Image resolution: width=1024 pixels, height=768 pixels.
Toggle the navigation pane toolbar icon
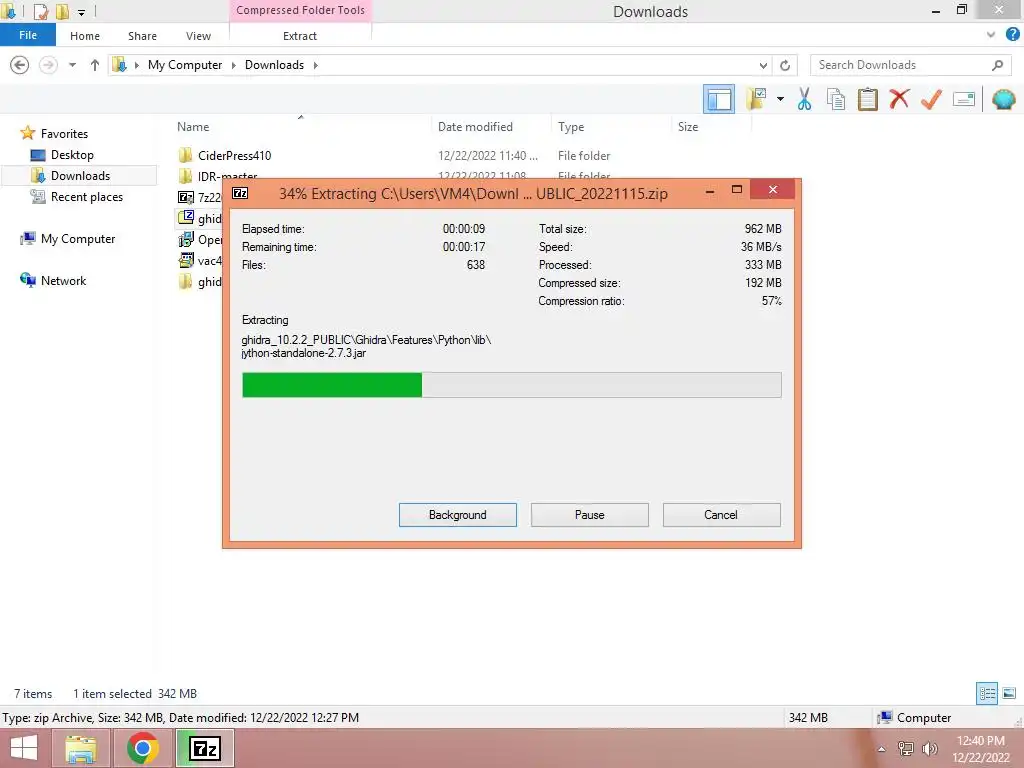[x=719, y=99]
